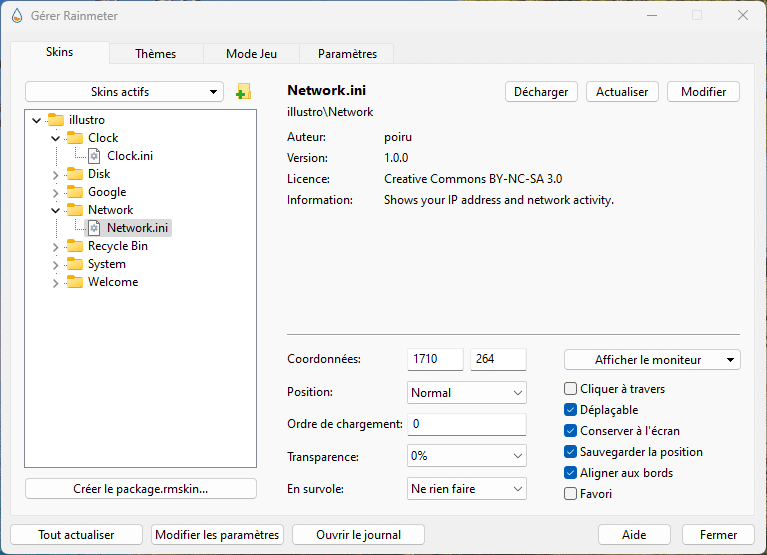Select the System folder icon

[75, 264]
